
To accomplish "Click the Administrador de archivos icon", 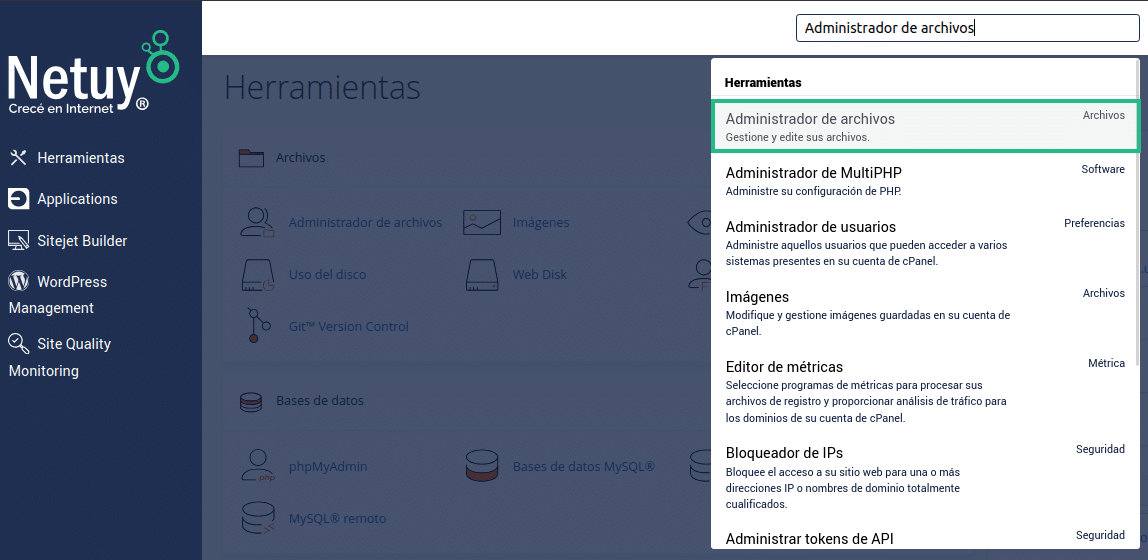I will coord(257,222).
